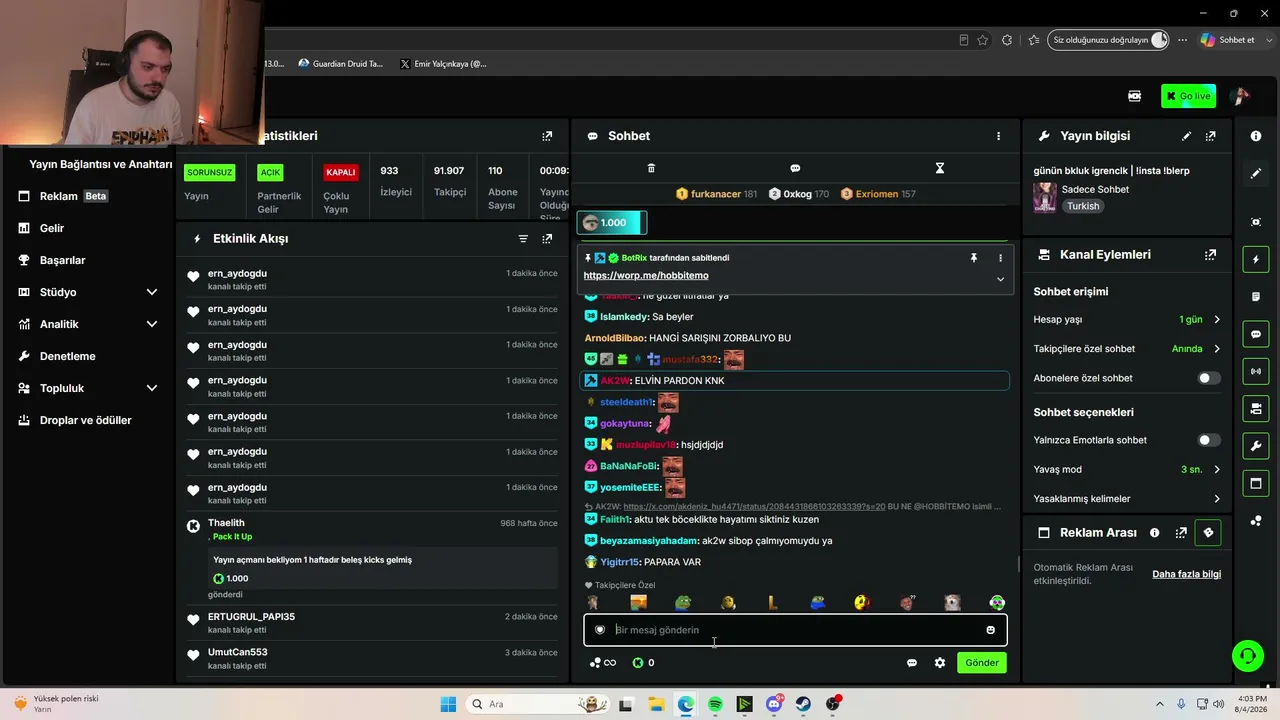
Task: Click the Windows Start button
Action: [x=448, y=705]
